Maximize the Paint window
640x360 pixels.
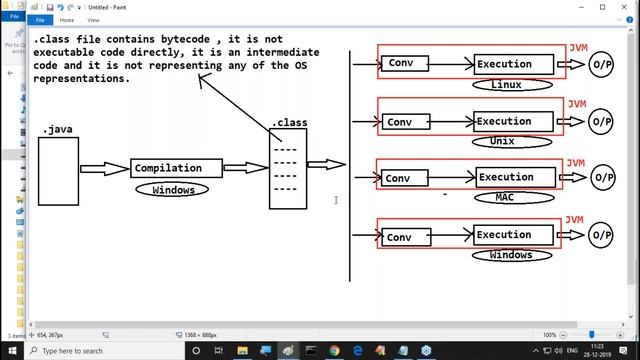[x=602, y=7]
